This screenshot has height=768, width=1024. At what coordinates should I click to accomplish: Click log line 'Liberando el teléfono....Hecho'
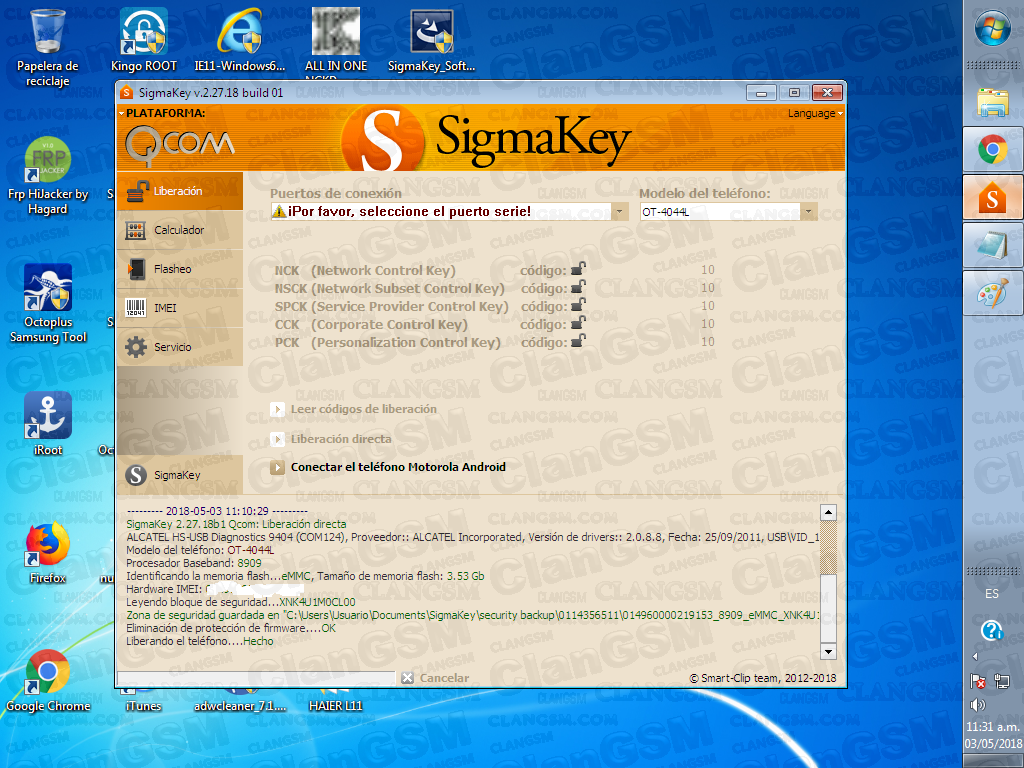point(200,641)
